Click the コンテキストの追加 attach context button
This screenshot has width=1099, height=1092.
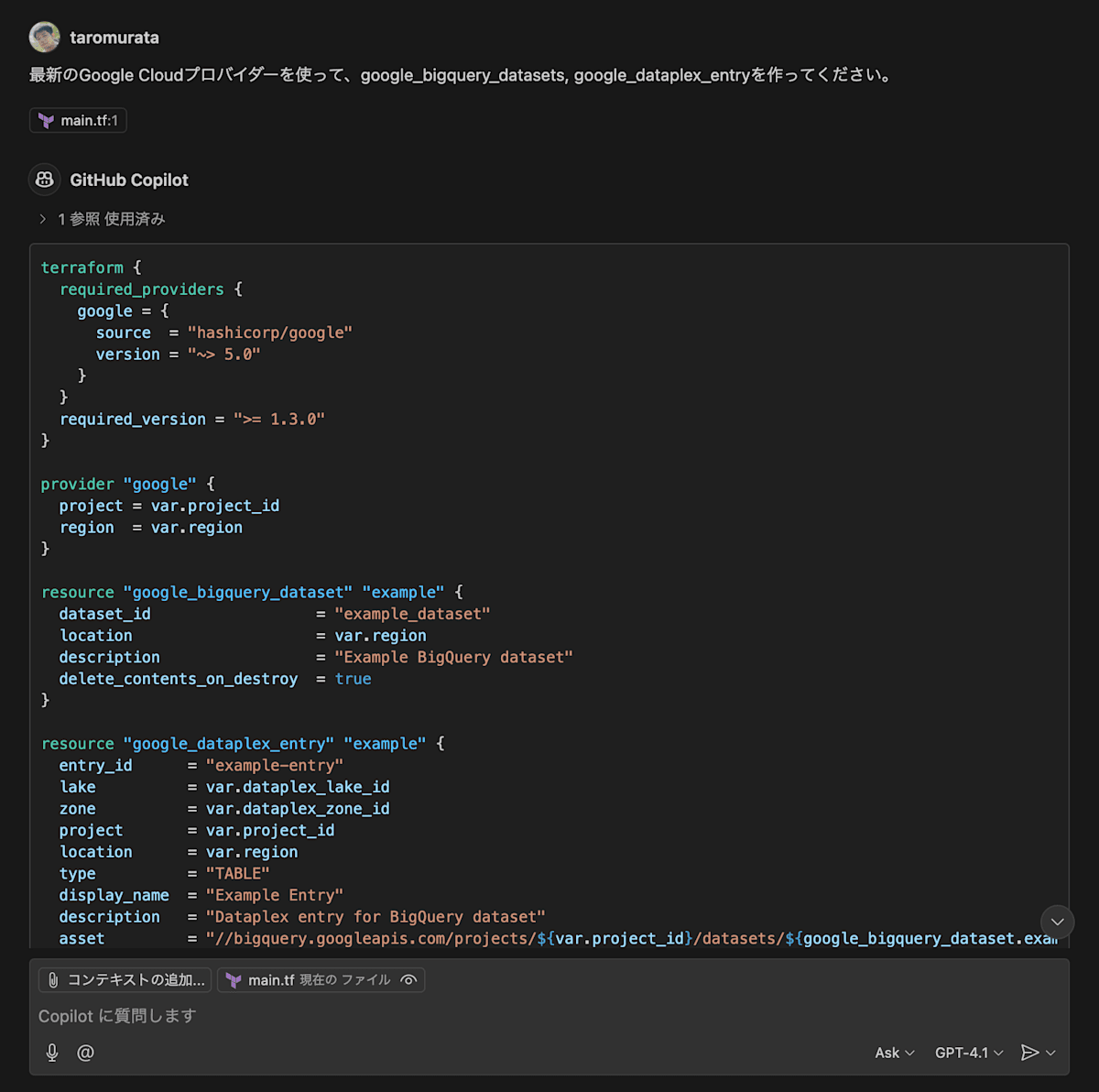tap(125, 980)
